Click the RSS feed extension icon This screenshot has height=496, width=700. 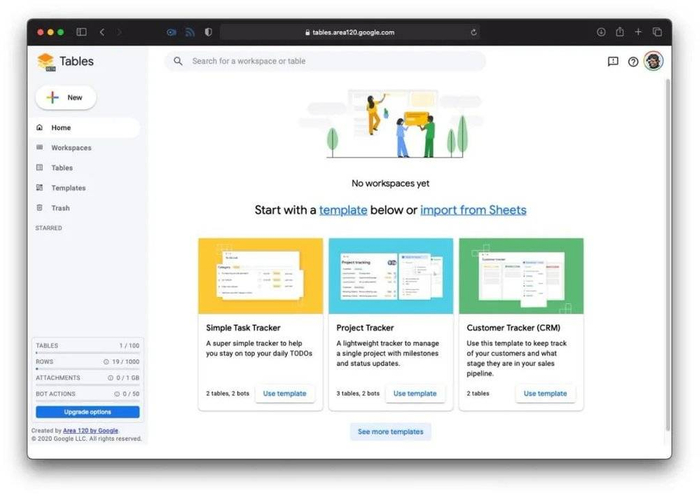[190, 32]
